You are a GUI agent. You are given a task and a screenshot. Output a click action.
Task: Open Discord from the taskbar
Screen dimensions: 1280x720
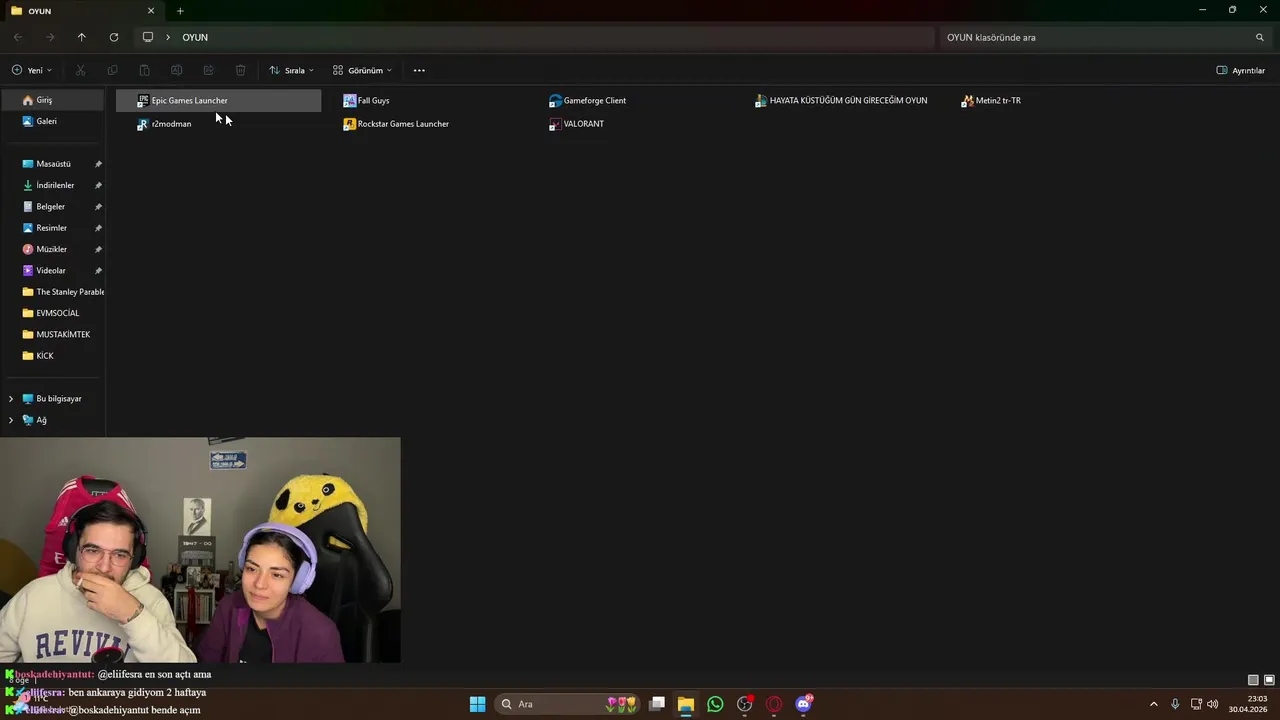tap(803, 704)
